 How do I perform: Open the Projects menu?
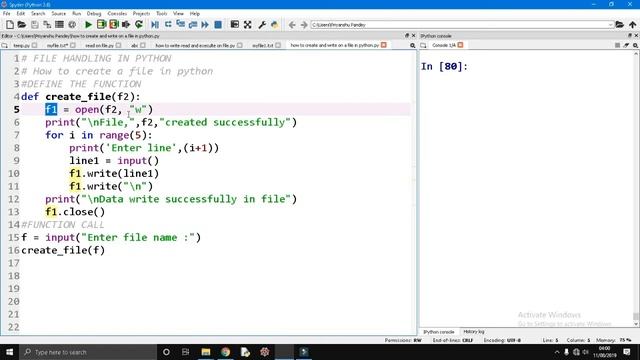[x=141, y=13]
